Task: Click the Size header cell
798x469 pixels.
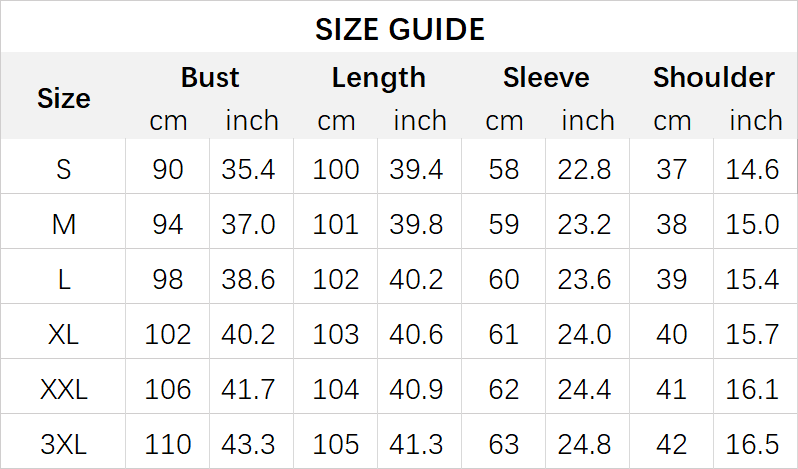Action: [x=64, y=98]
